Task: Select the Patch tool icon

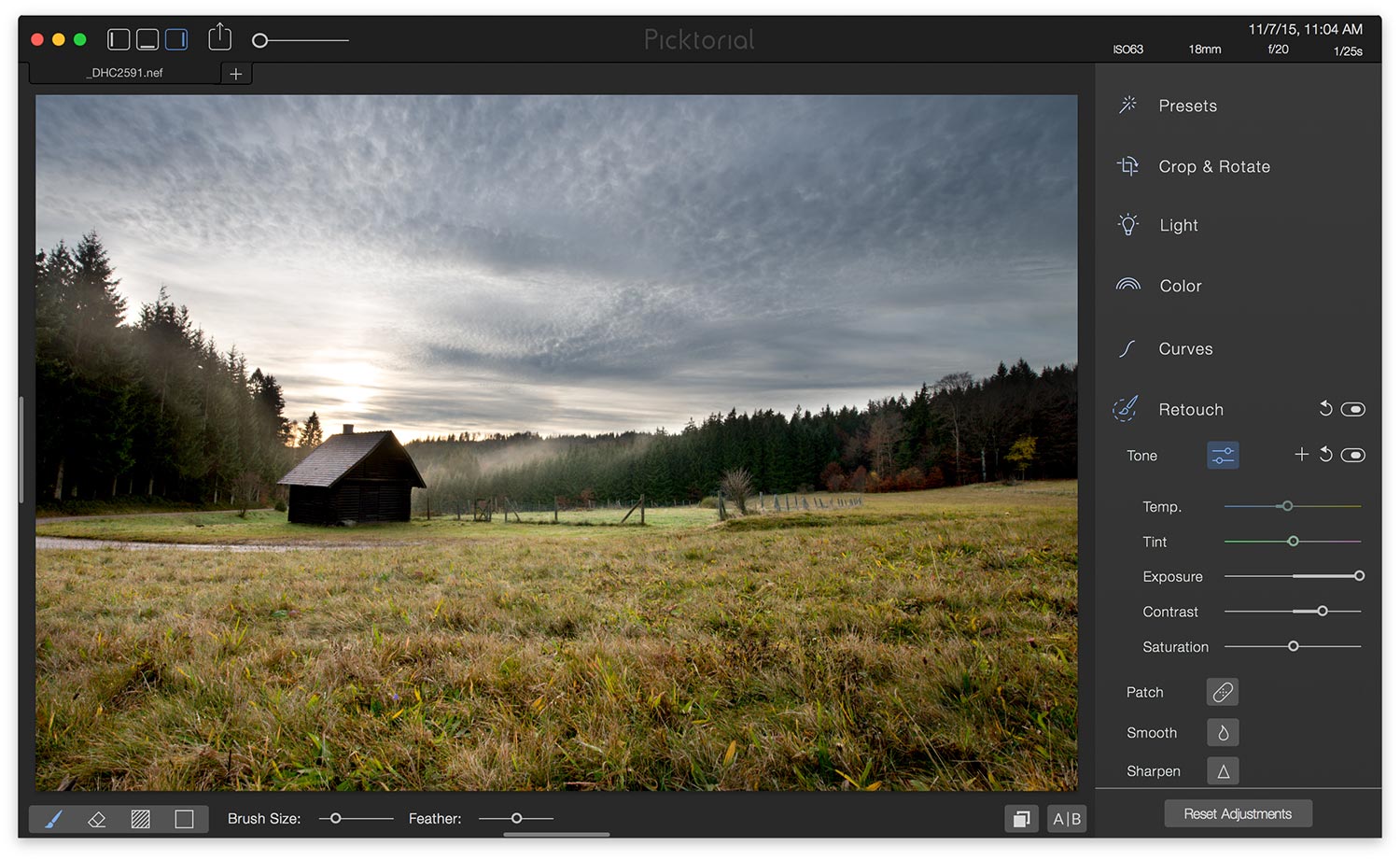Action: [1223, 692]
